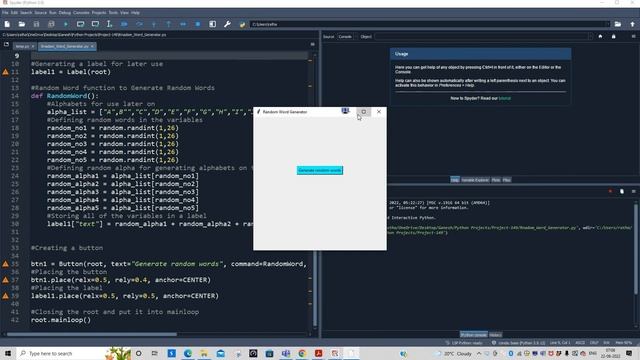Run selection or current line icon
Screen dimensions: 640x360
[x=109, y=24]
